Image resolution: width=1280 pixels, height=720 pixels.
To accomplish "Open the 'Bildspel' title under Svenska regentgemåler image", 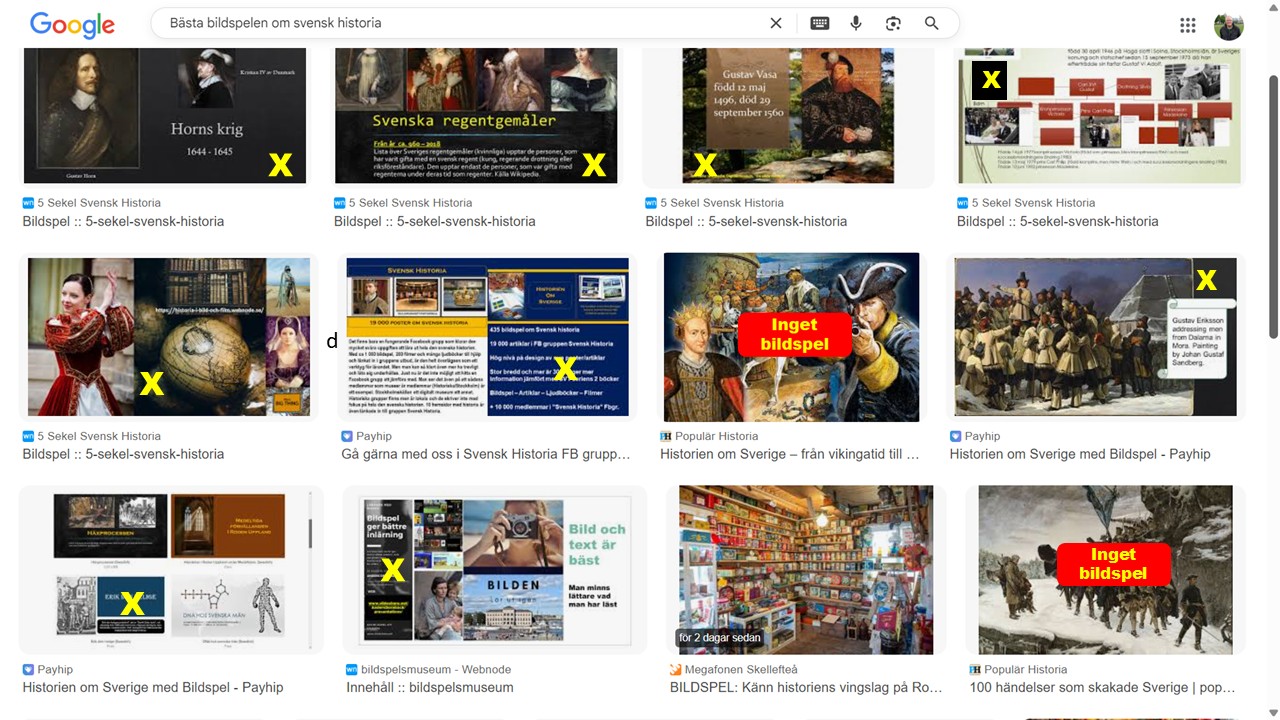I will pyautogui.click(x=435, y=221).
